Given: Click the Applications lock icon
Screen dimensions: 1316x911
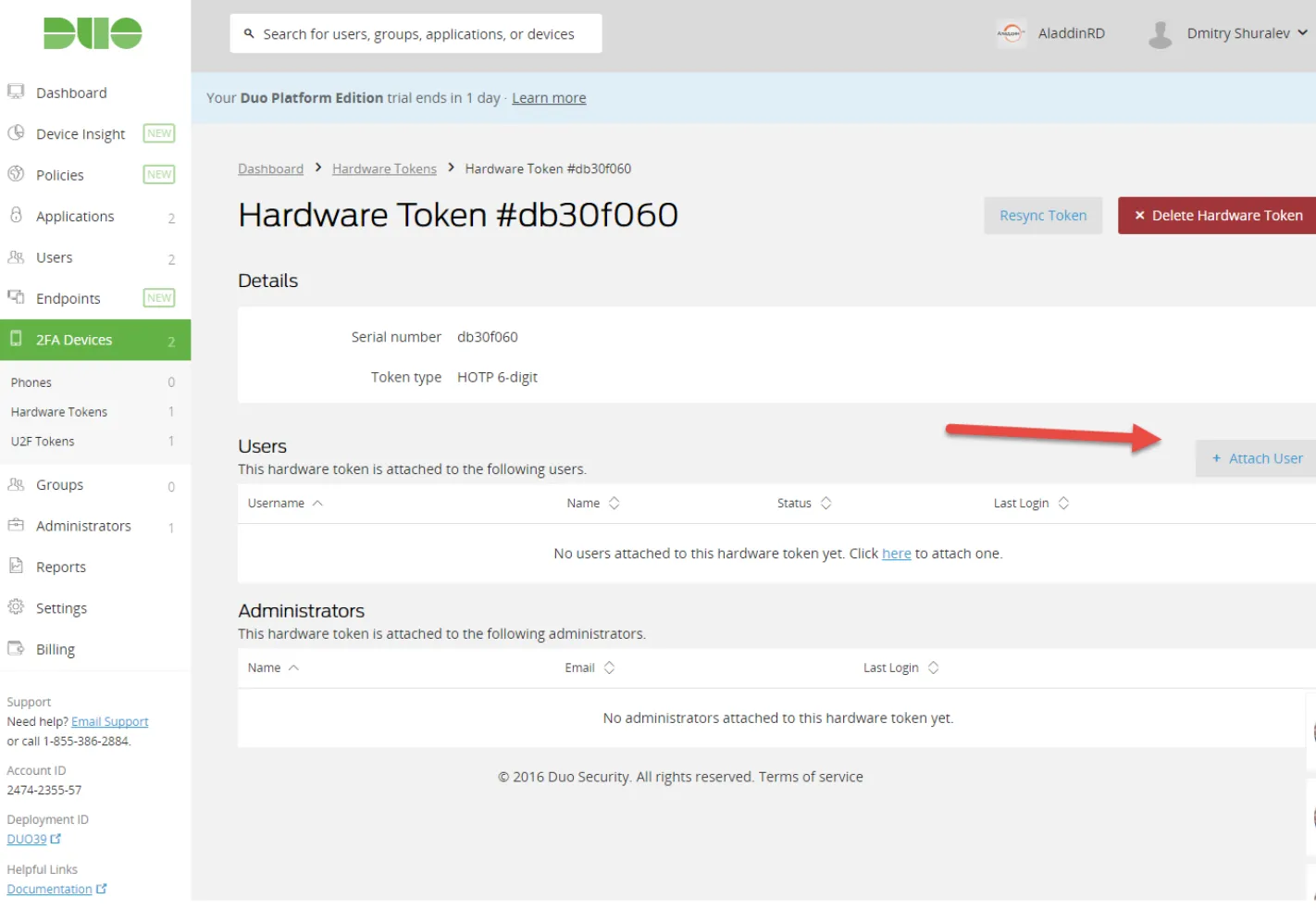Looking at the screenshot, I should (x=16, y=215).
